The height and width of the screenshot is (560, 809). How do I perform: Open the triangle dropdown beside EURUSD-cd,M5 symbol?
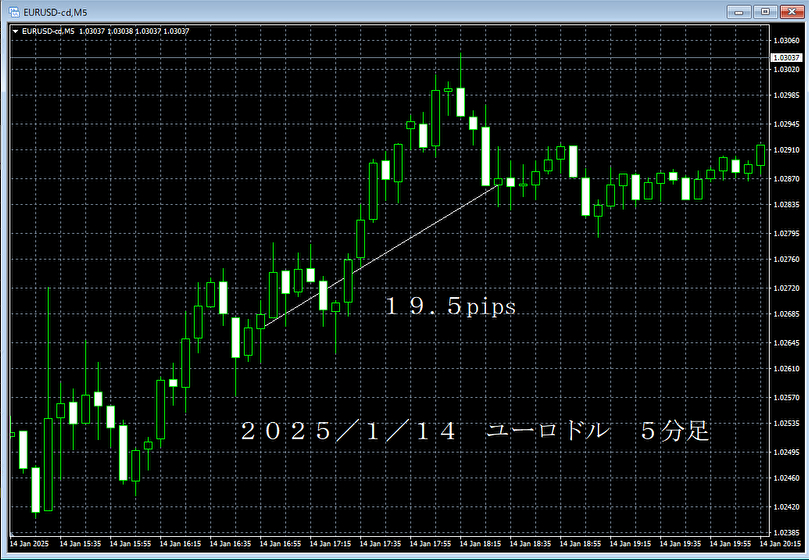click(14, 31)
